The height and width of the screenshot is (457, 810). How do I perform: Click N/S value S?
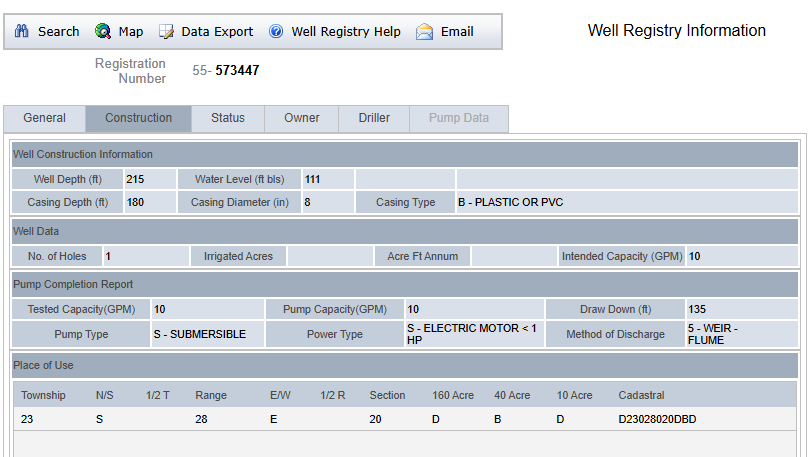coord(99,419)
